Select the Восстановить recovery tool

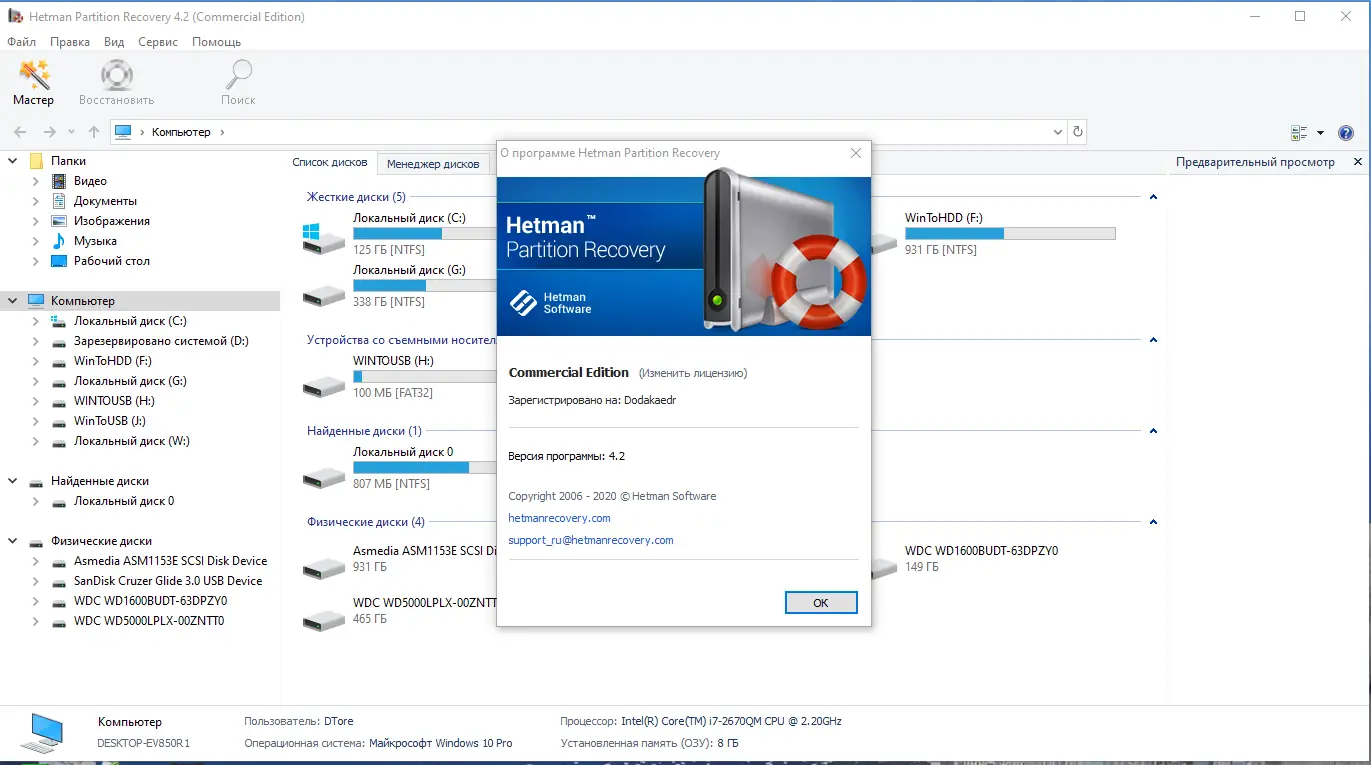click(x=116, y=80)
